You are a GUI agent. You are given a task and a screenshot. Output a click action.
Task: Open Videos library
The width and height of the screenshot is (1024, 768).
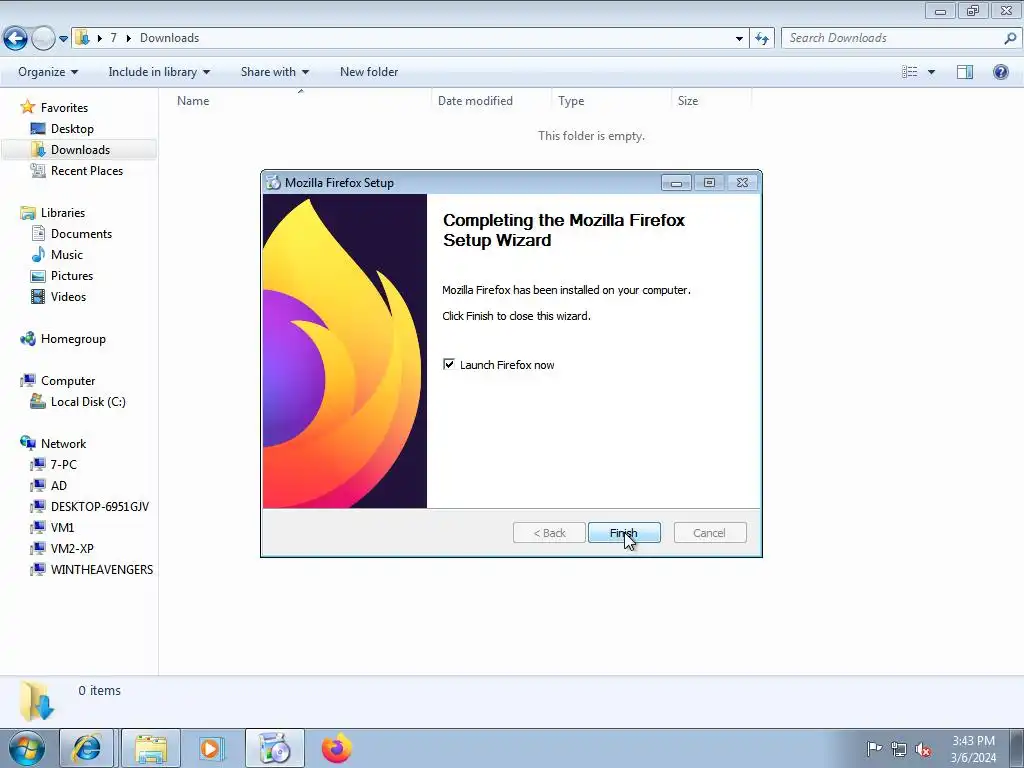68,296
